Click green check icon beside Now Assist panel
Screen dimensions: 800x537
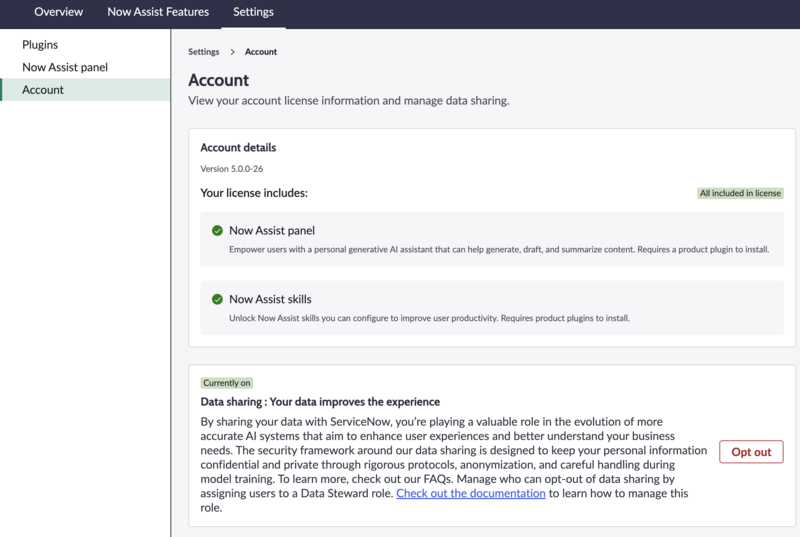pos(217,231)
